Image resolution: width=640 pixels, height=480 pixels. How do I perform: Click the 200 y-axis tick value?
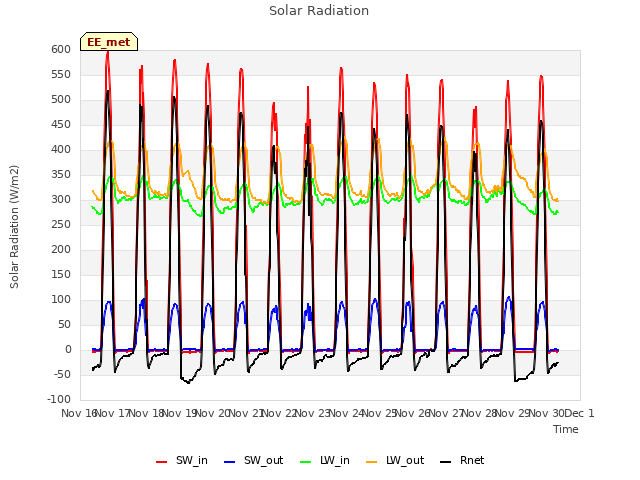pyautogui.click(x=61, y=249)
